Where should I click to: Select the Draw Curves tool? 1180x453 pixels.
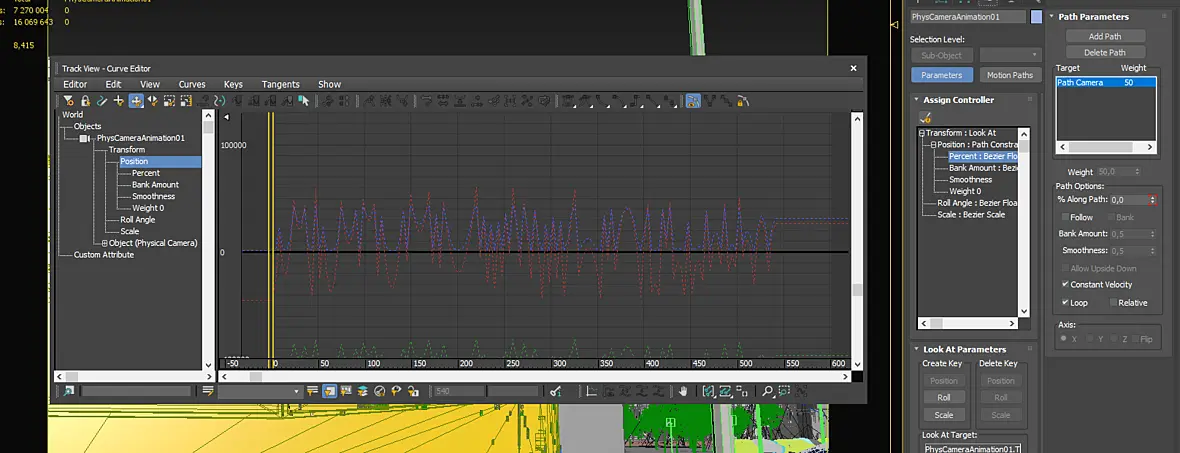click(x=102, y=100)
